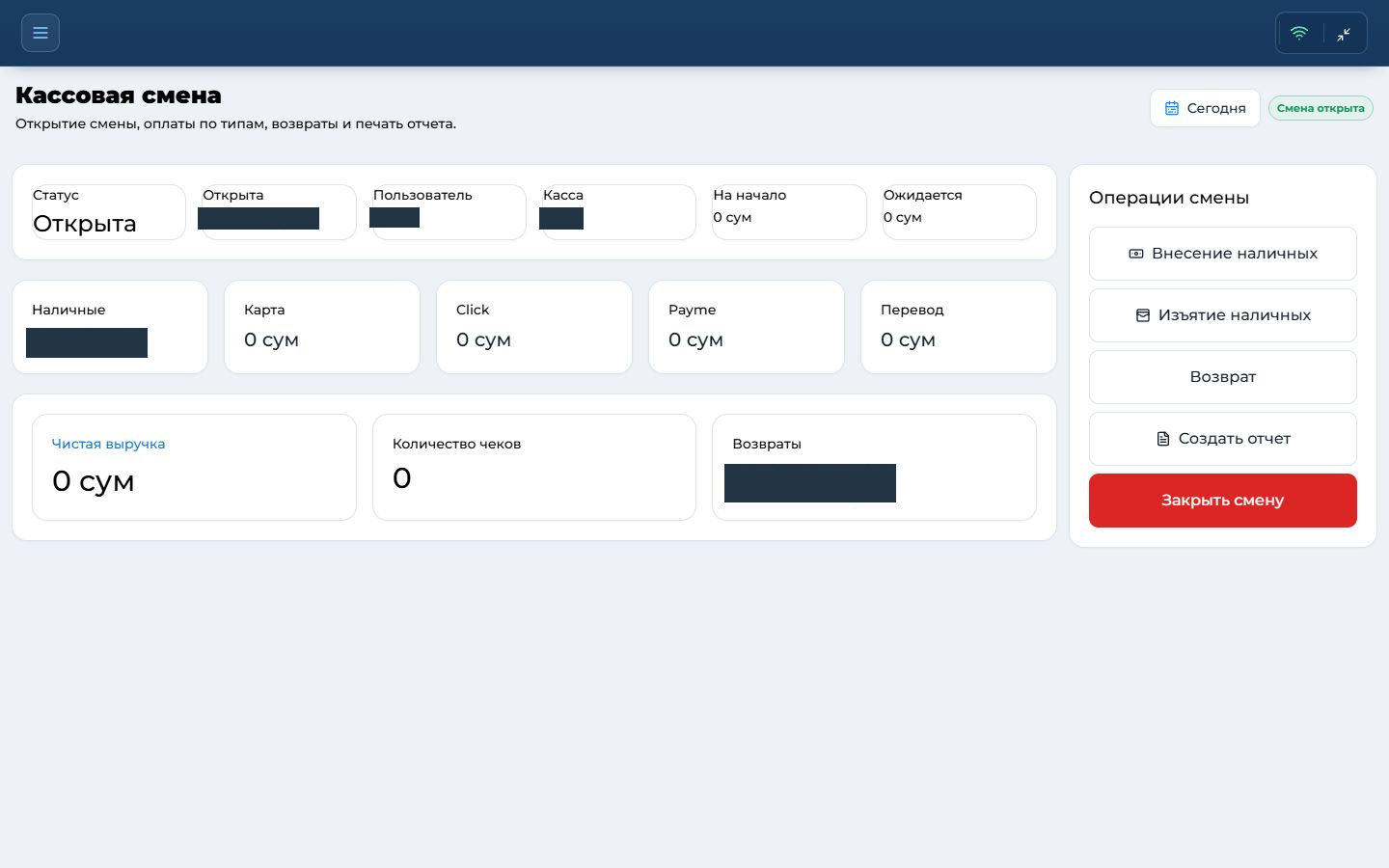Click the Количество чеков card

(x=534, y=468)
